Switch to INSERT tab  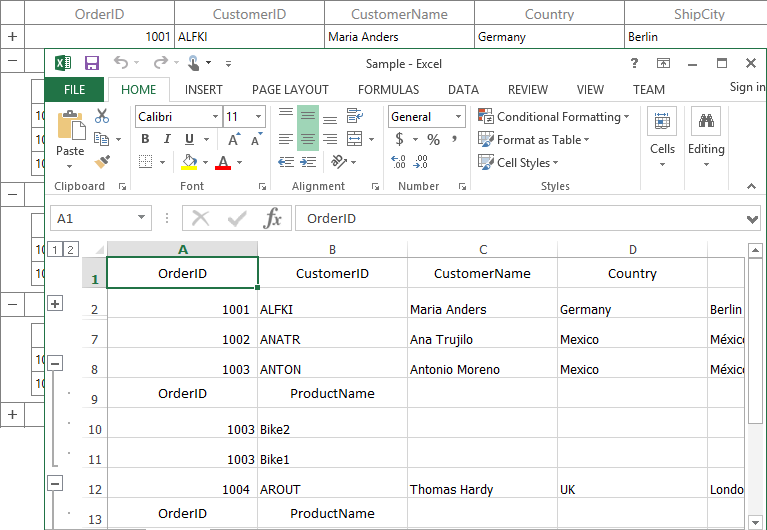click(203, 90)
